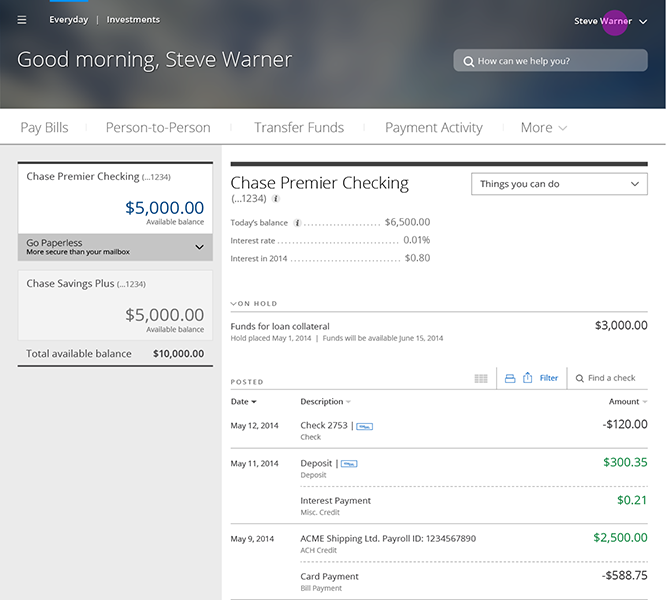The image size is (666, 600).
Task: Click How can we help you search field
Action: pos(550,60)
